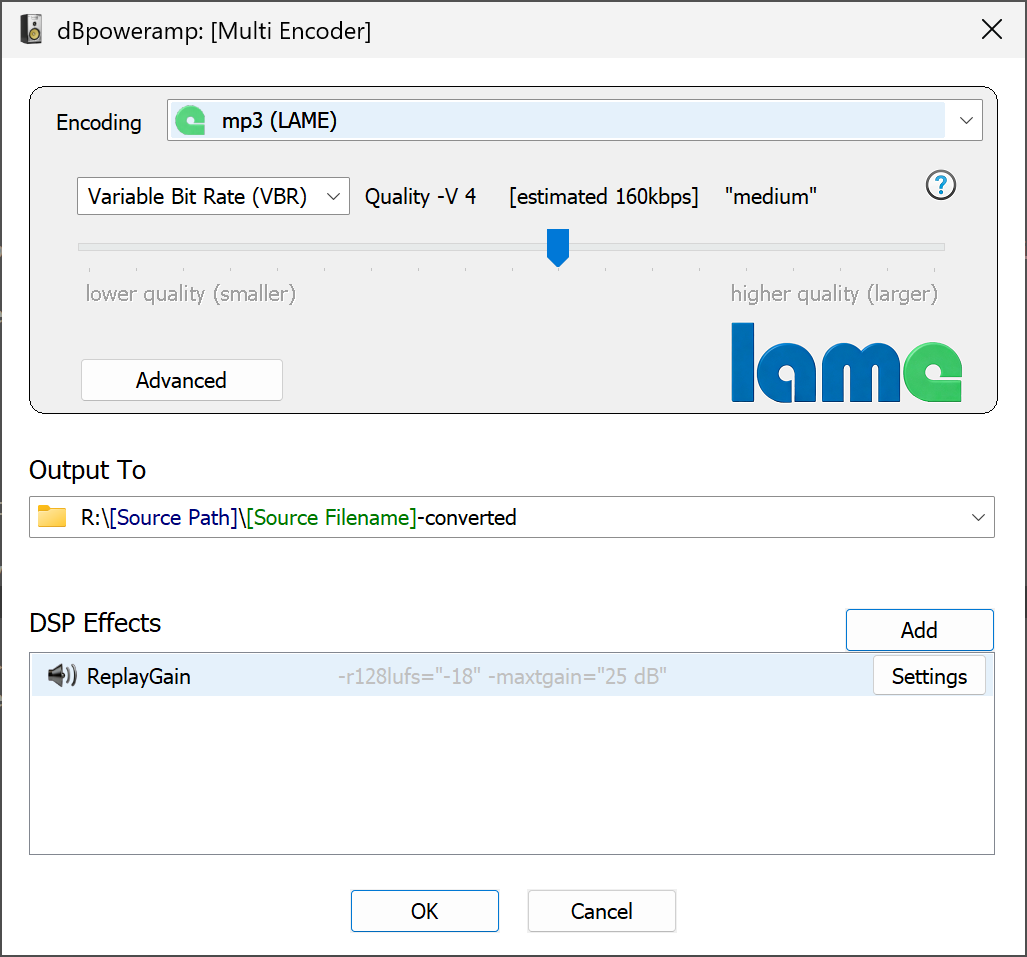Click the ReplayGain speaker icon
Screen dimensions: 1027x957
tap(62, 676)
